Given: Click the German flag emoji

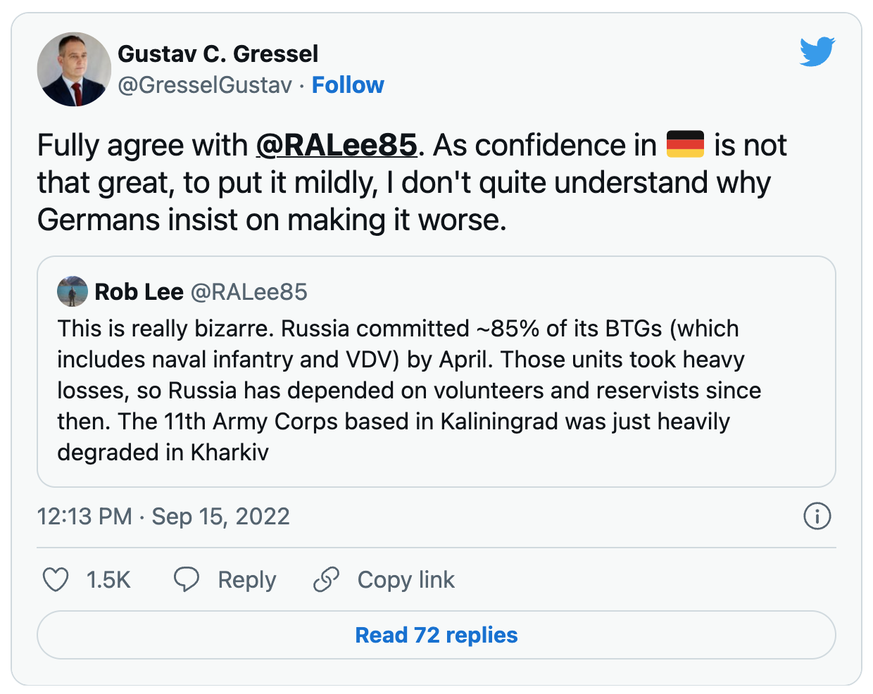Looking at the screenshot, I should 685,145.
